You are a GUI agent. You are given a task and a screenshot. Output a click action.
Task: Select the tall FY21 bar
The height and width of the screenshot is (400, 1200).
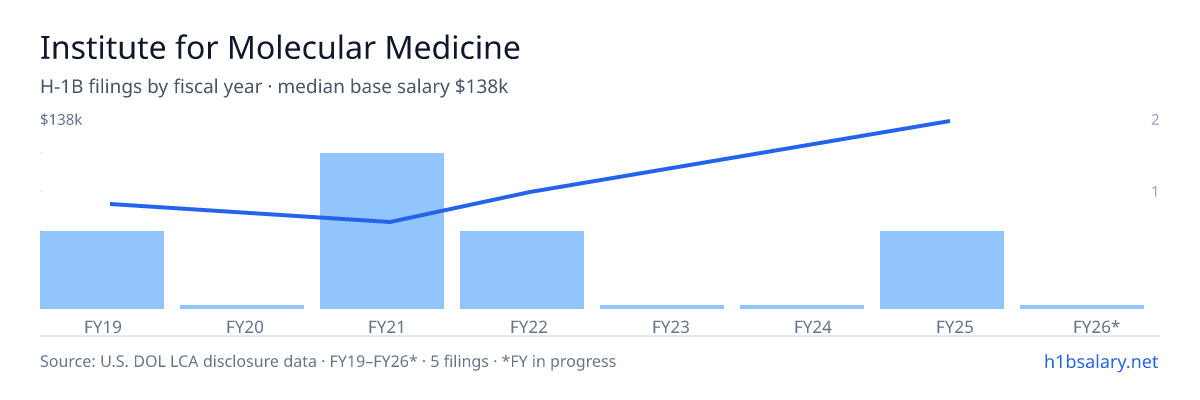click(x=382, y=231)
